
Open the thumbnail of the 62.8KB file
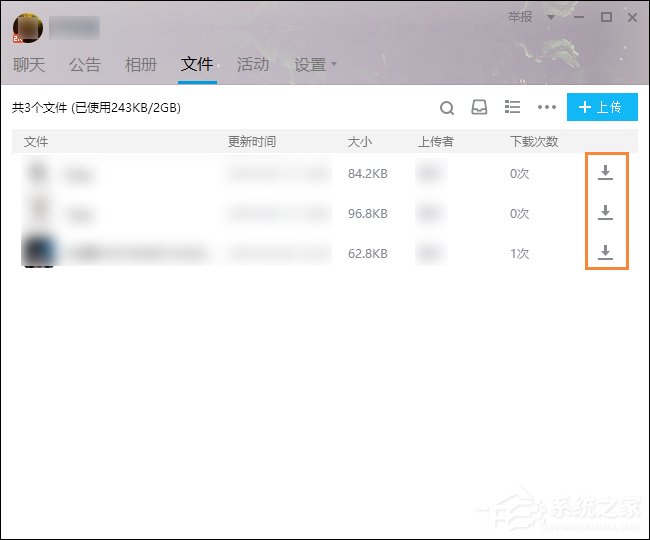click(39, 252)
